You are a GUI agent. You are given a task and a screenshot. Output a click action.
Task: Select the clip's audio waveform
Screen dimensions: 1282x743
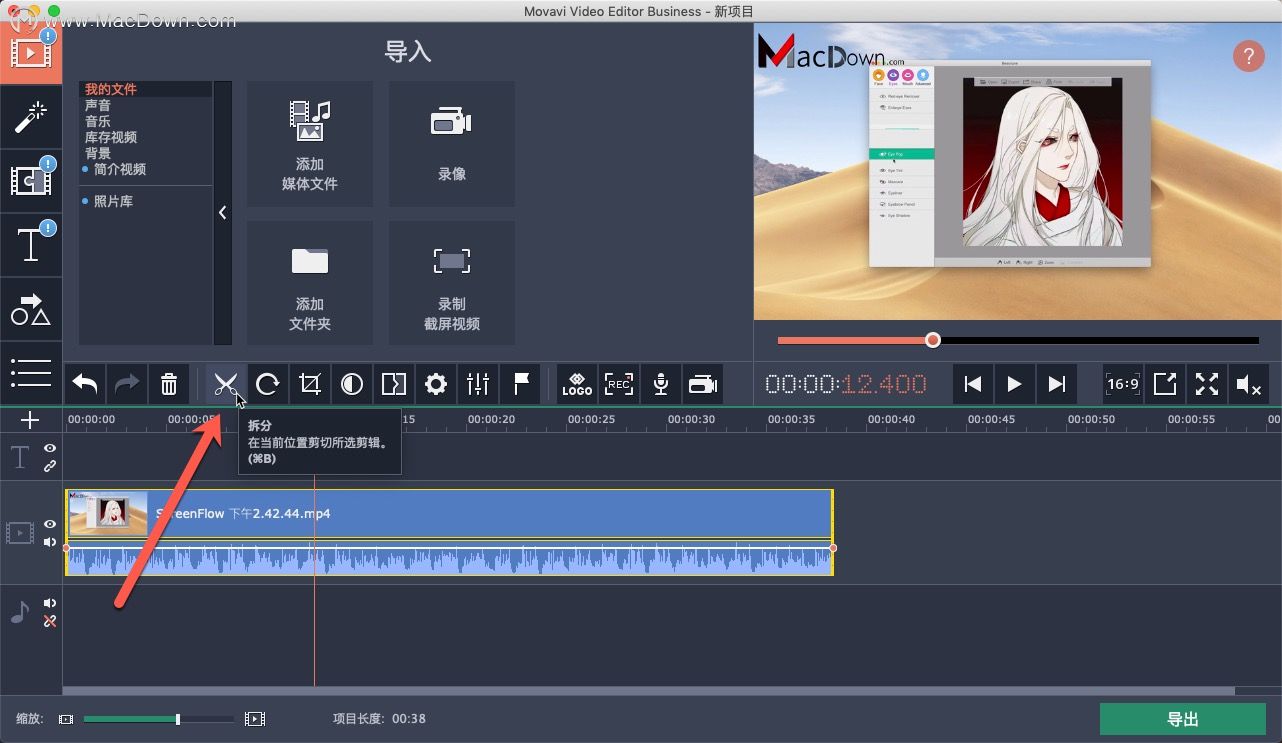pyautogui.click(x=449, y=559)
